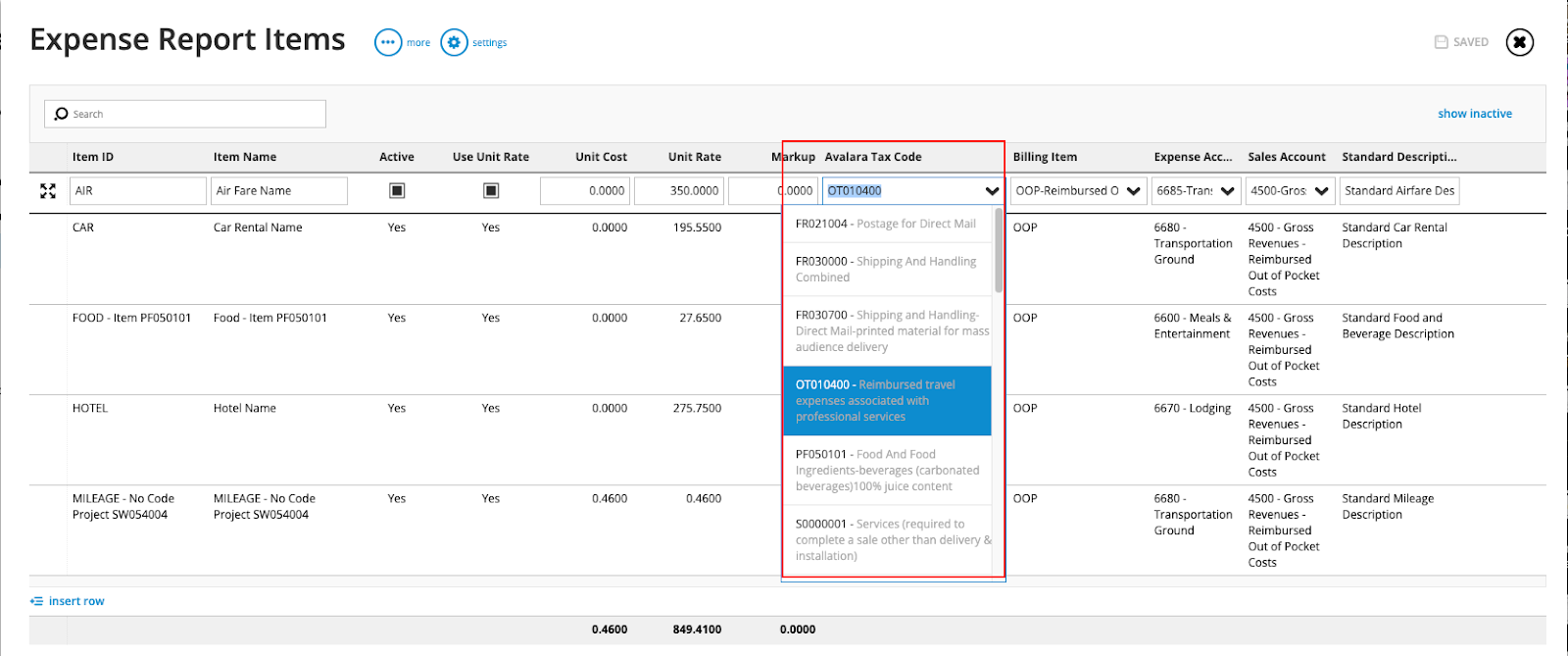
Task: Open the Billing Item OOP-Reimbursed dropdown
Action: 1133,191
